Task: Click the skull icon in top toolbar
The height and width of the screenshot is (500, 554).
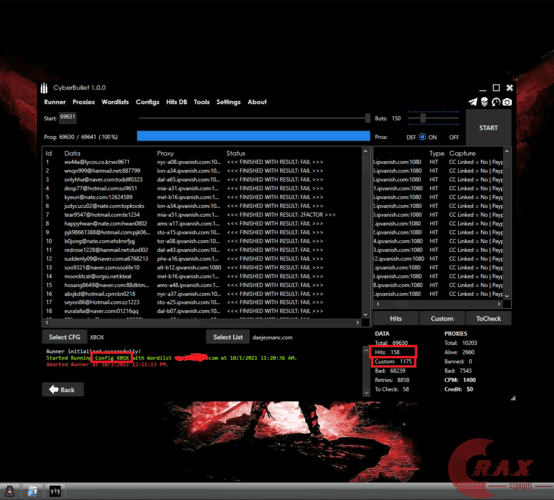Action: pos(484,102)
